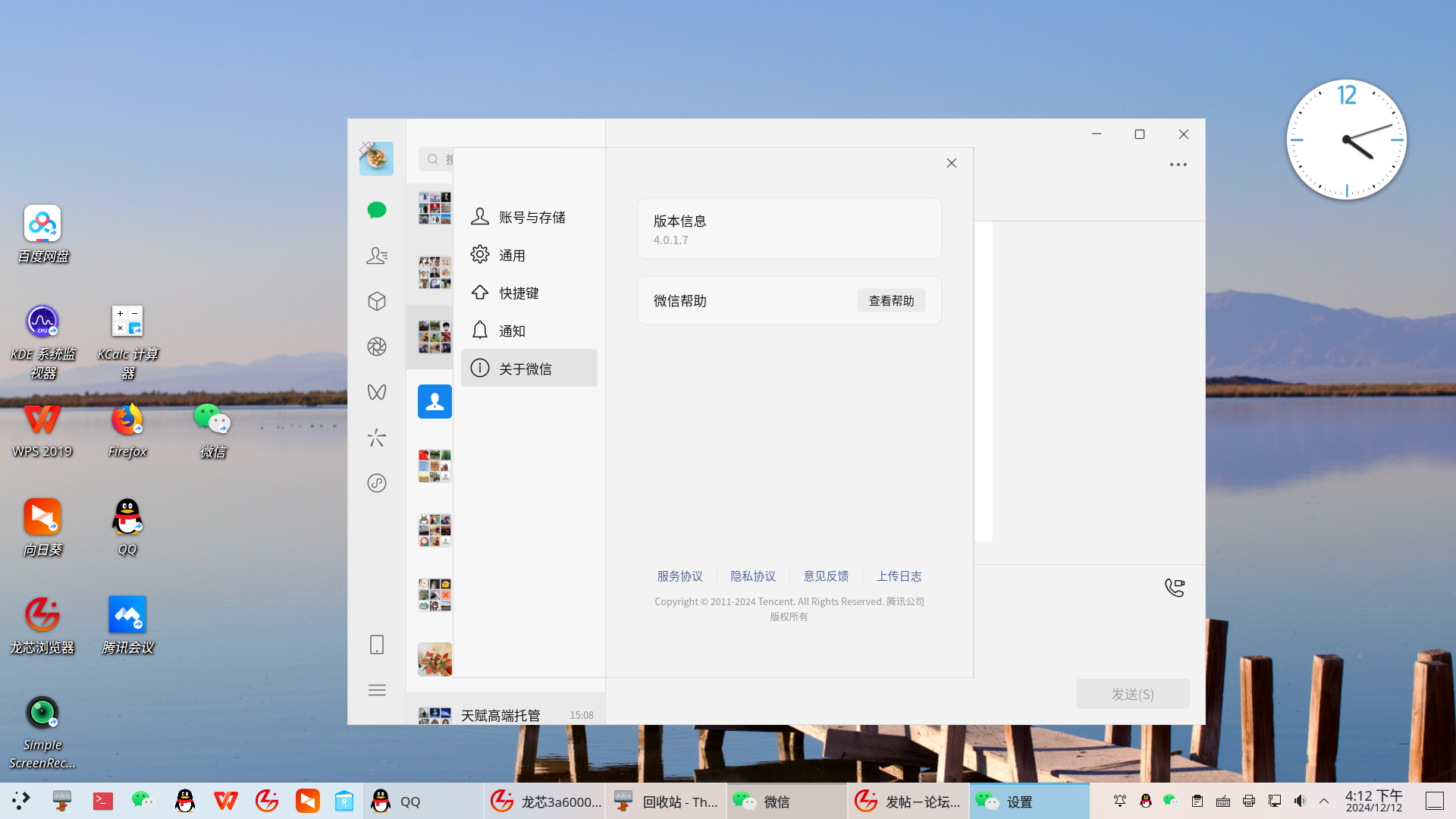Select 关于微信 settings tab
The height and width of the screenshot is (819, 1456).
point(529,369)
